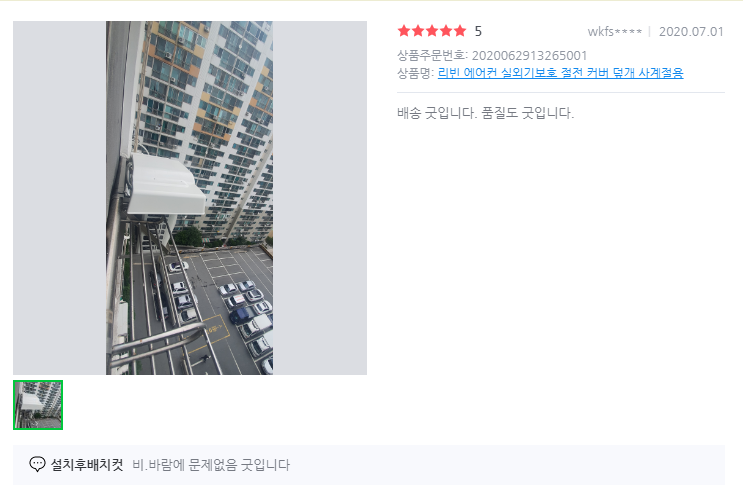Click the second red rating star

click(x=418, y=31)
